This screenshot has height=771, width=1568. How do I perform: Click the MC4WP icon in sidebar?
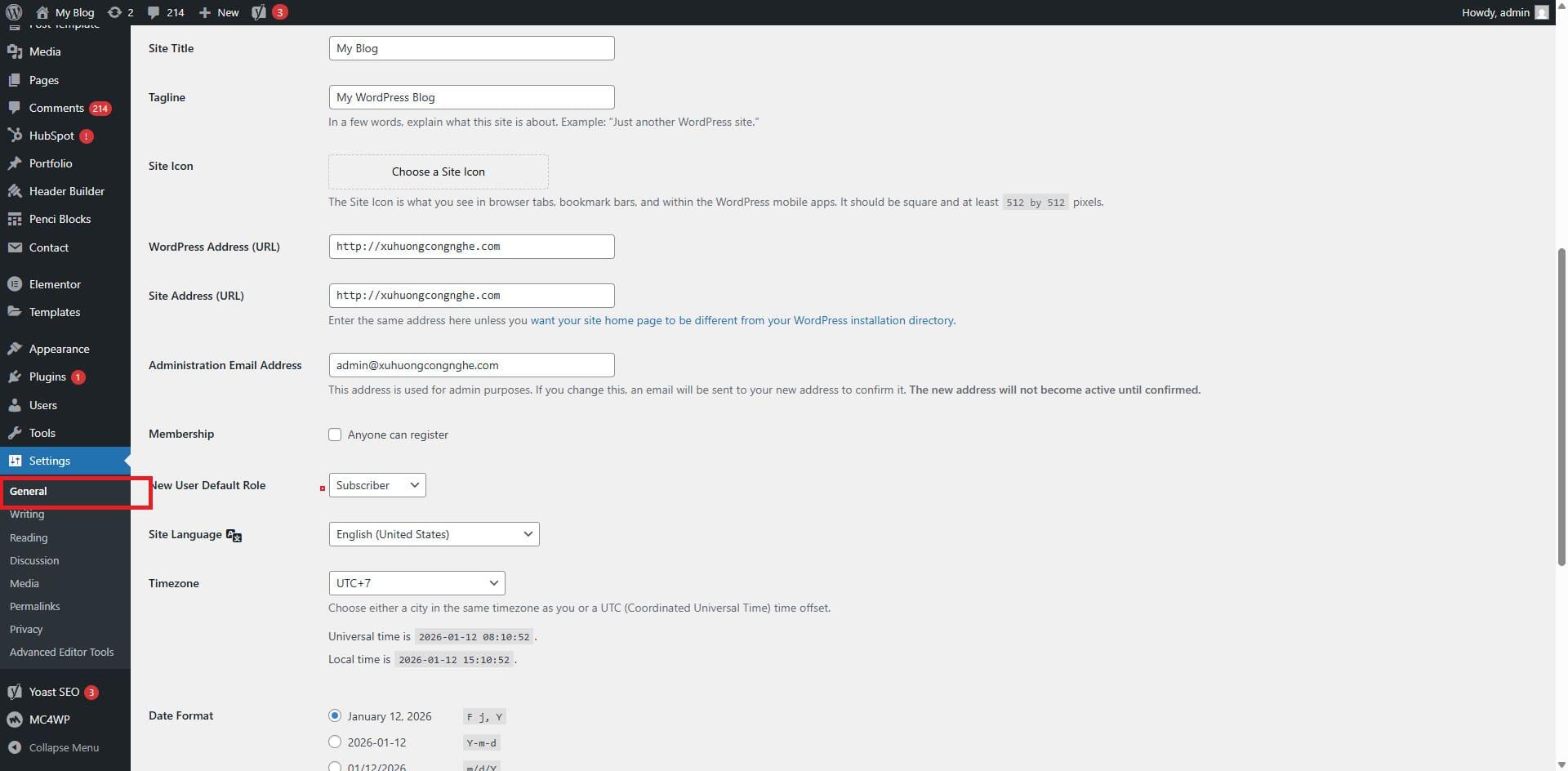15,720
